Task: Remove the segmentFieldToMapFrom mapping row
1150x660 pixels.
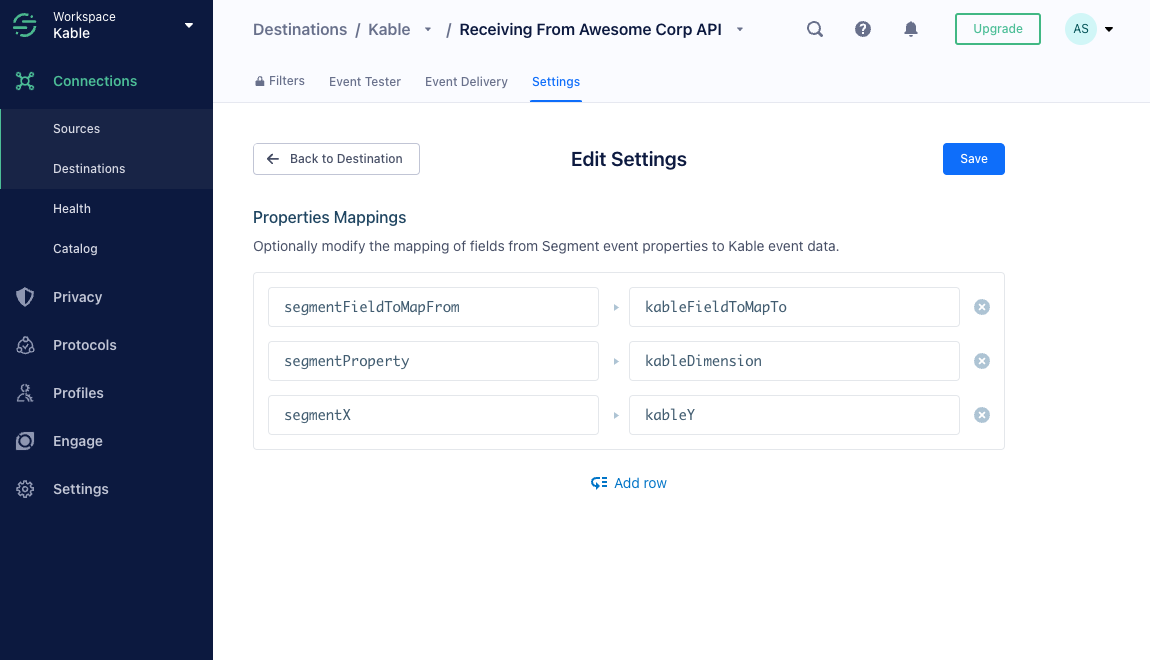Action: [x=981, y=307]
